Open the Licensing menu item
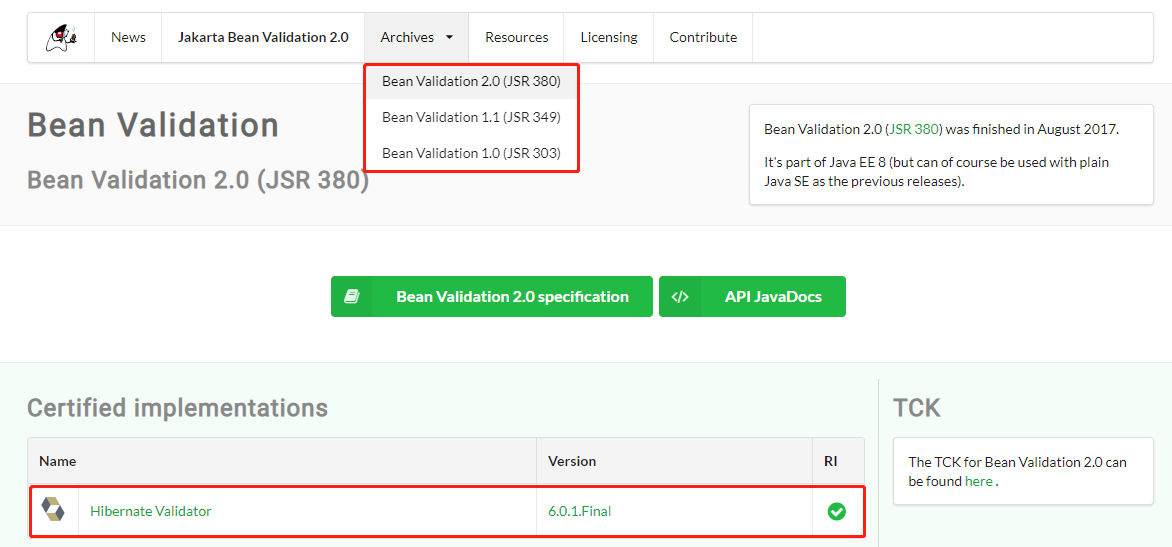 609,37
